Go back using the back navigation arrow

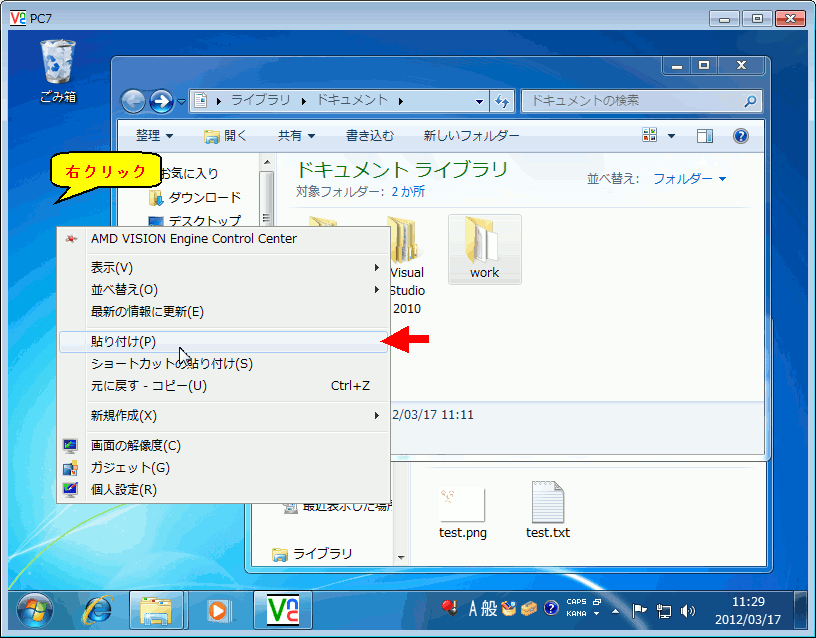[x=133, y=101]
